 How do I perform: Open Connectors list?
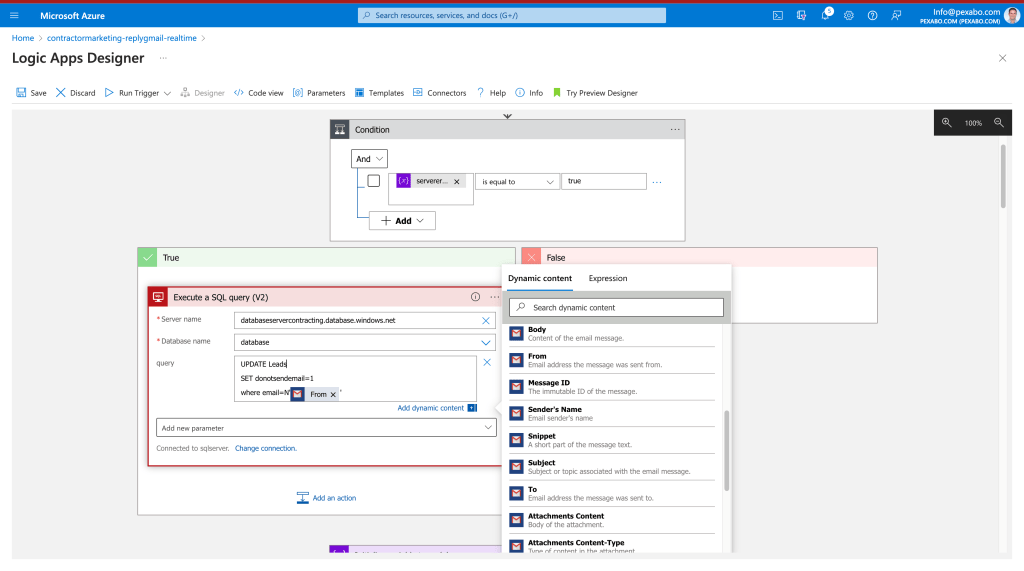click(440, 93)
